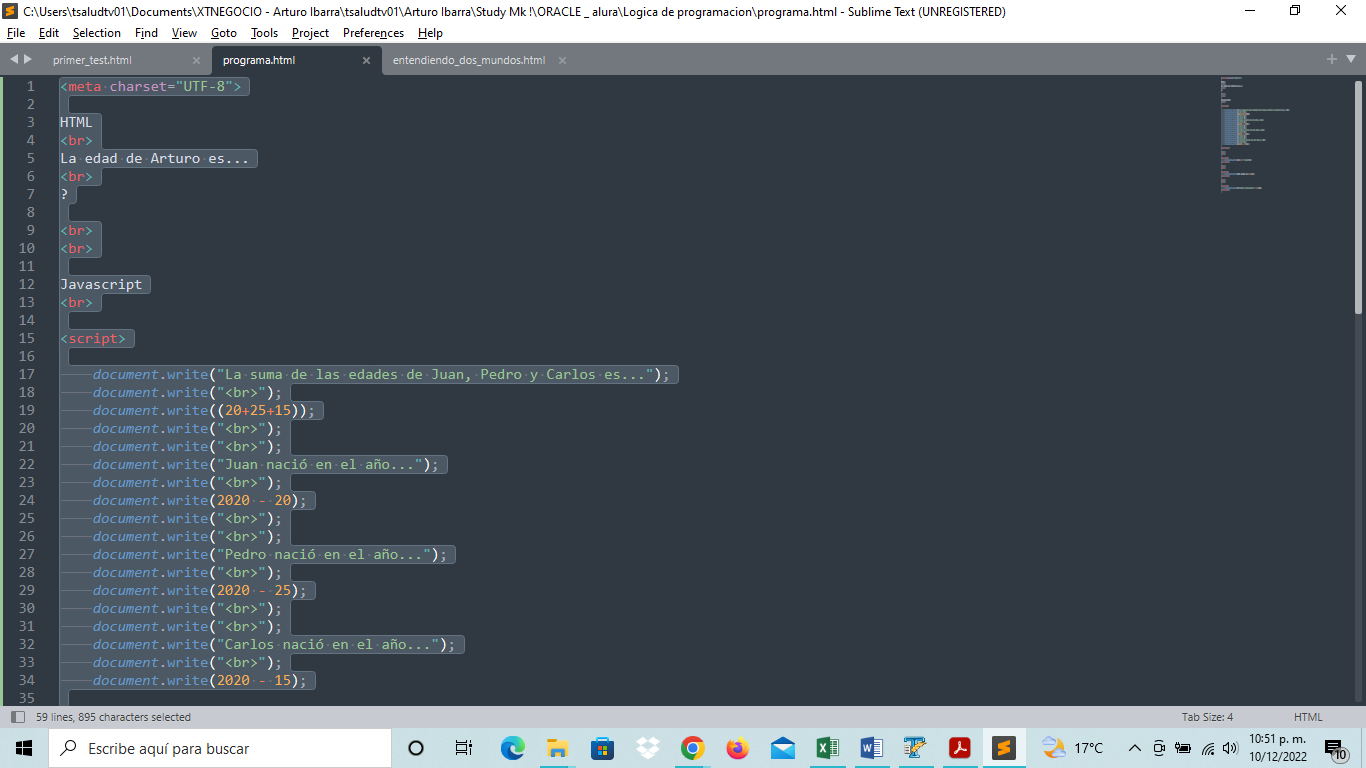Launch Microsoft Edge from taskbar
Image resolution: width=1366 pixels, height=768 pixels.
(x=512, y=748)
